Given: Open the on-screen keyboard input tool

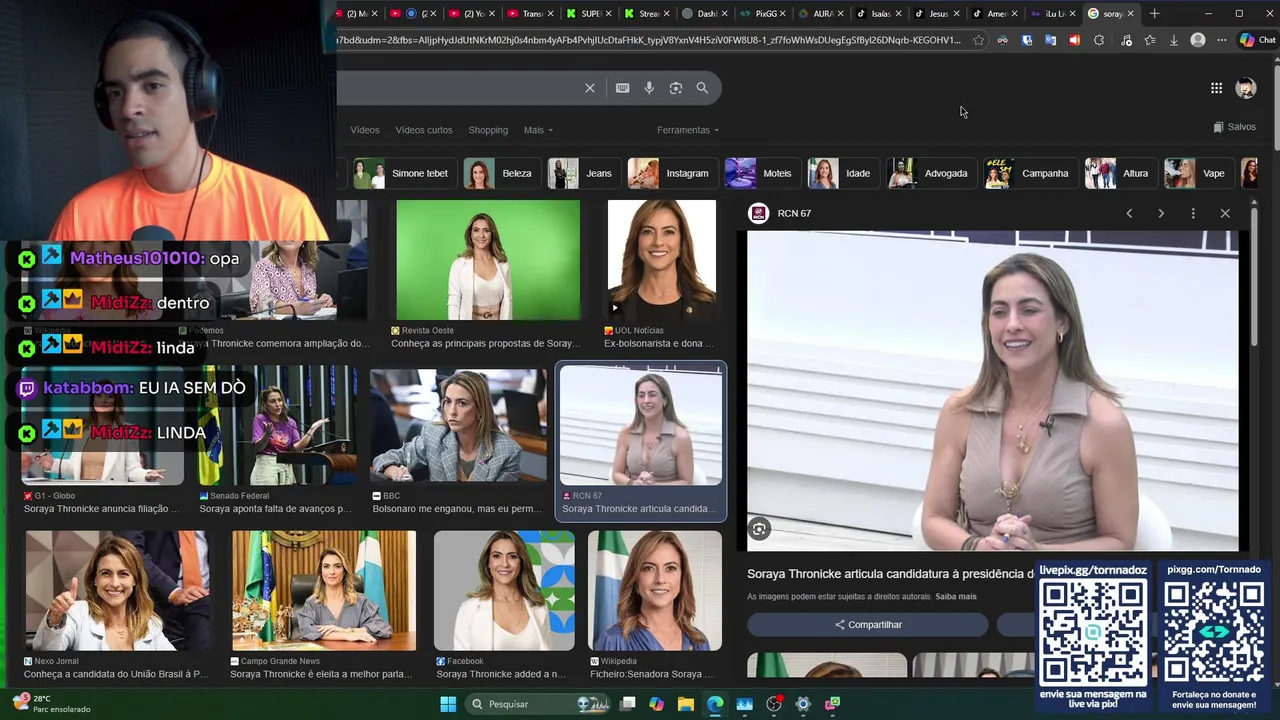Looking at the screenshot, I should coord(622,88).
